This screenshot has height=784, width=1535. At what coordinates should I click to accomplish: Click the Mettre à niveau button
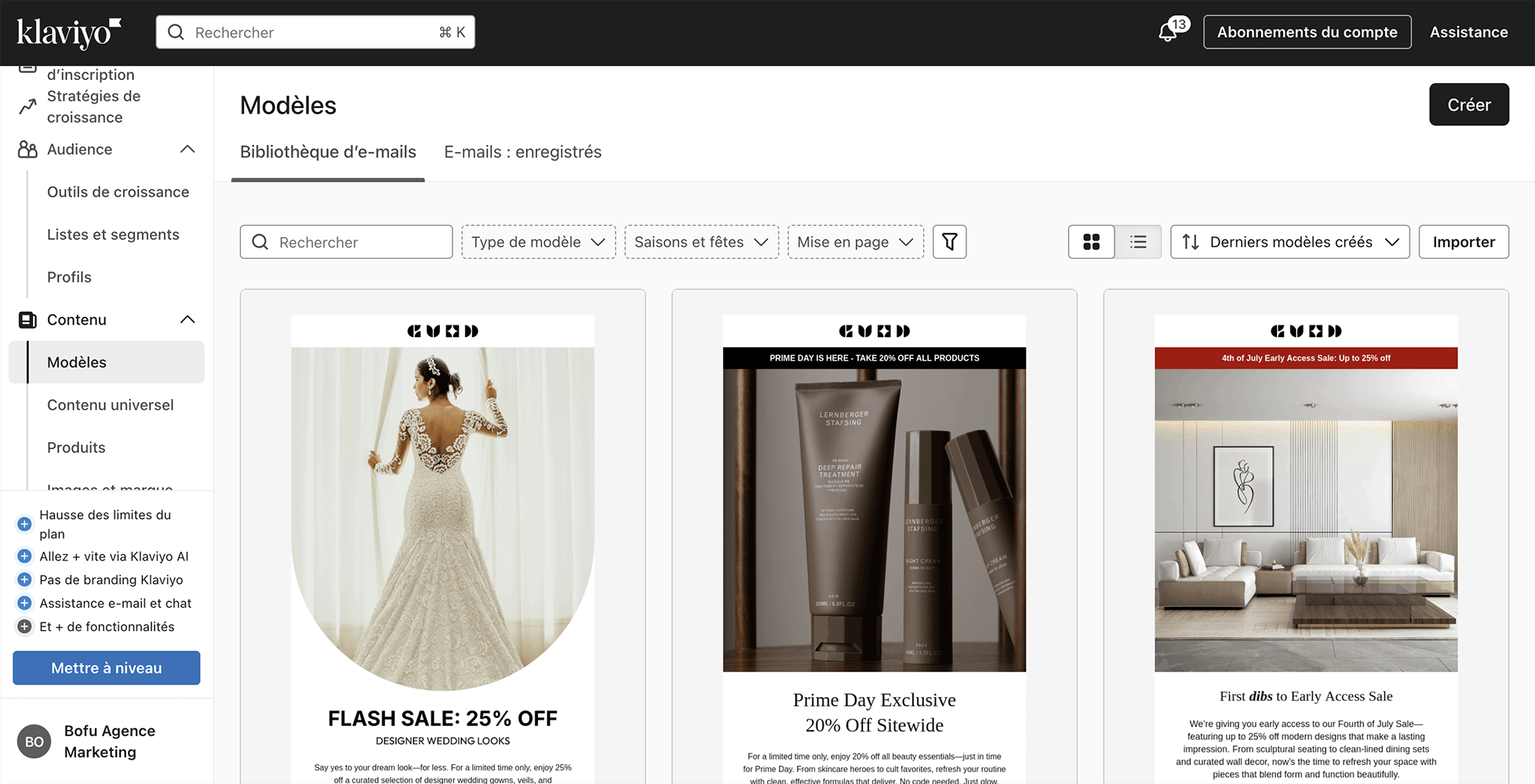(x=107, y=668)
